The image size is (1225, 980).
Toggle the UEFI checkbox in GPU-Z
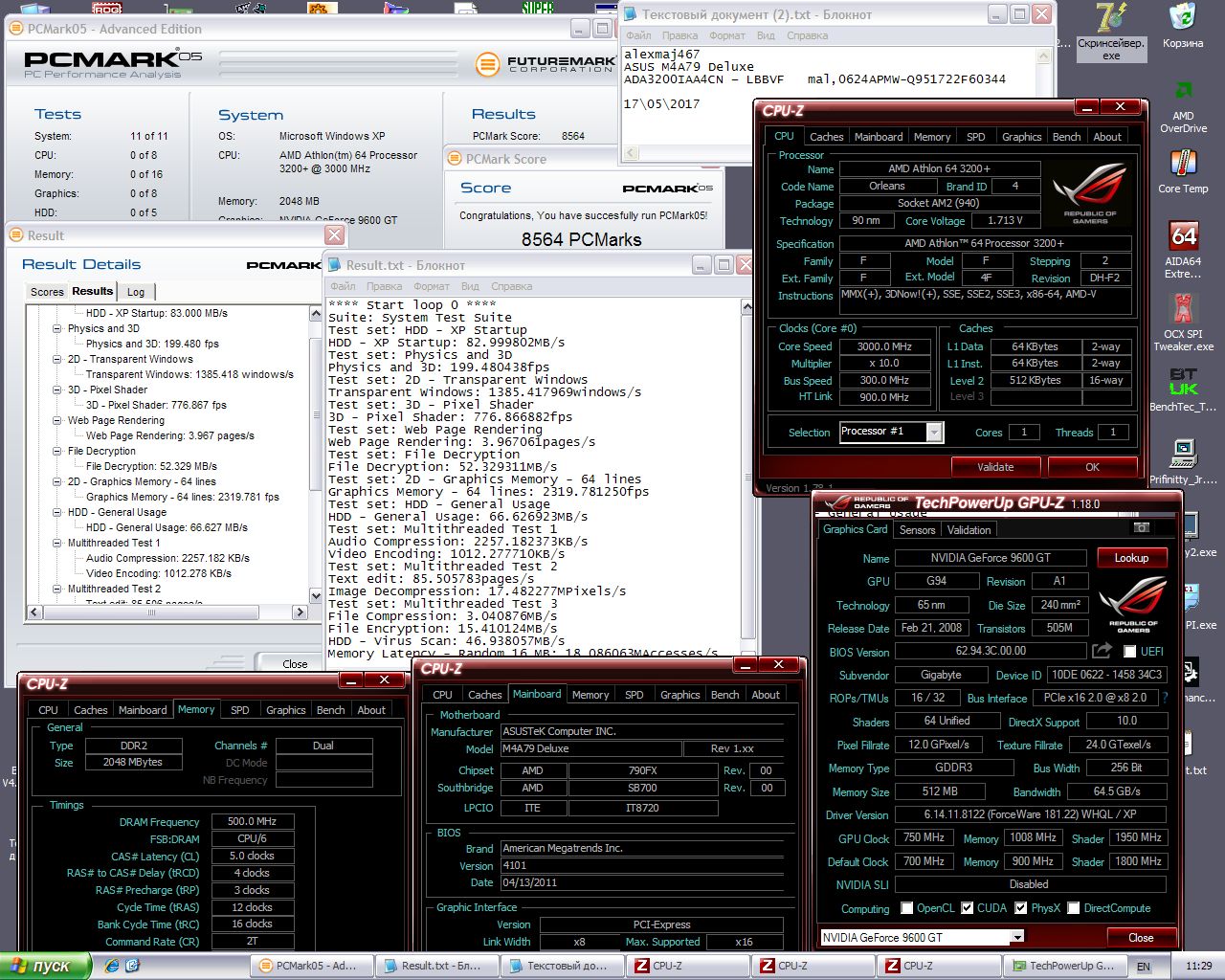[1130, 652]
